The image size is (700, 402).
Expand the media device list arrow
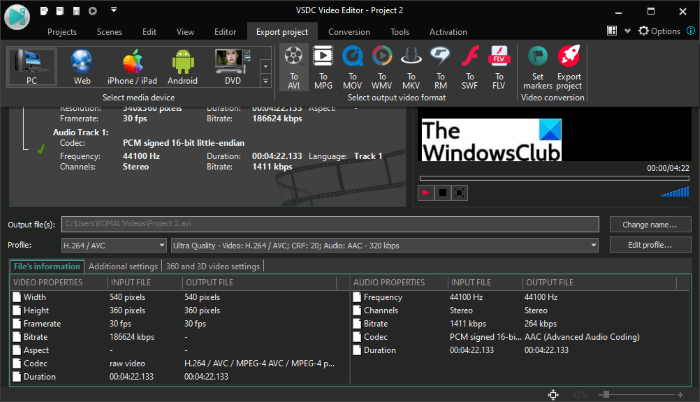[265, 80]
